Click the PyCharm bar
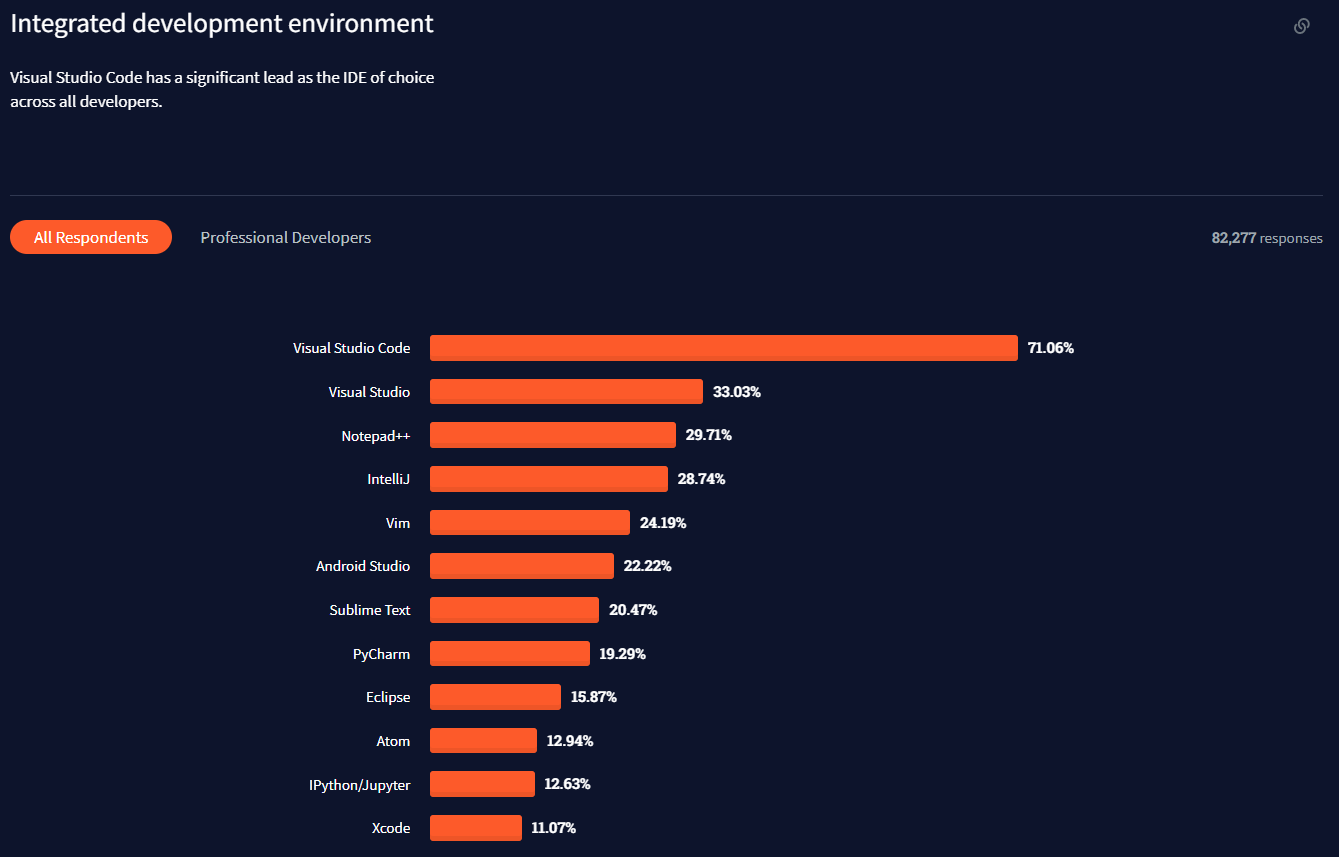 (510, 653)
